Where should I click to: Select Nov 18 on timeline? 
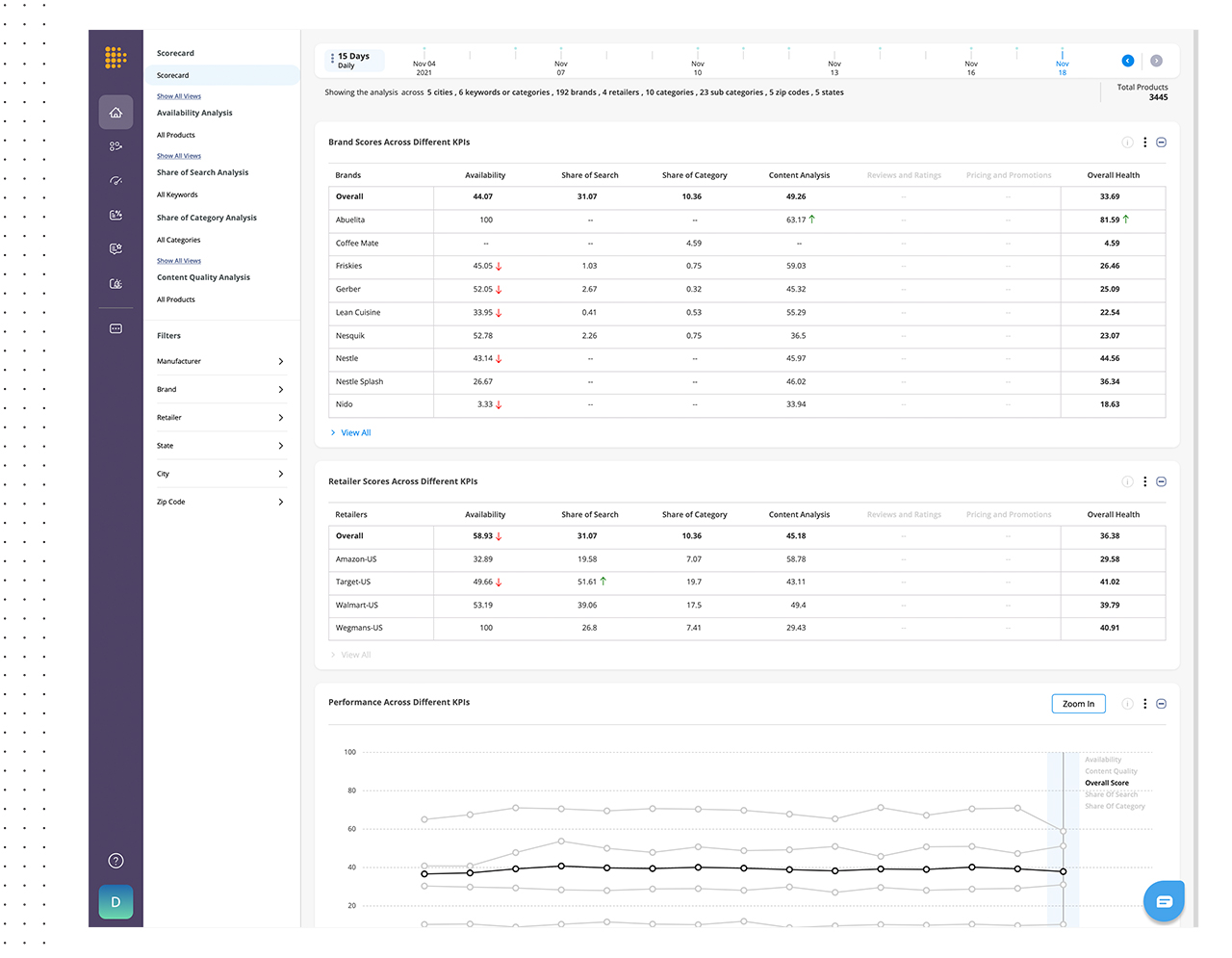coord(1062,67)
